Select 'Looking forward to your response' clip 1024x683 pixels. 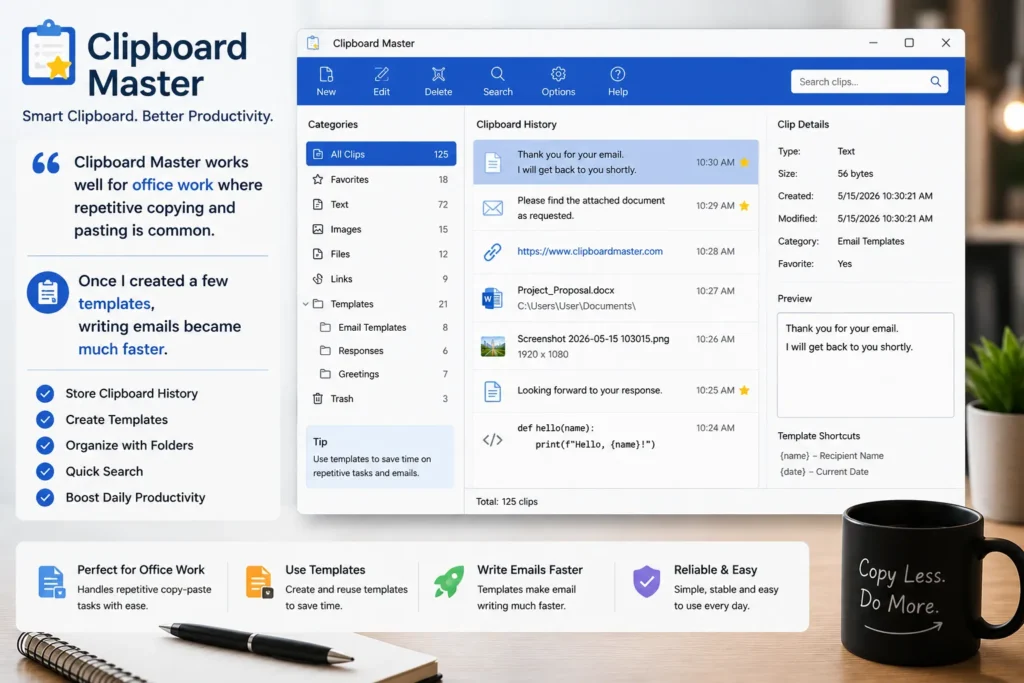(x=615, y=390)
